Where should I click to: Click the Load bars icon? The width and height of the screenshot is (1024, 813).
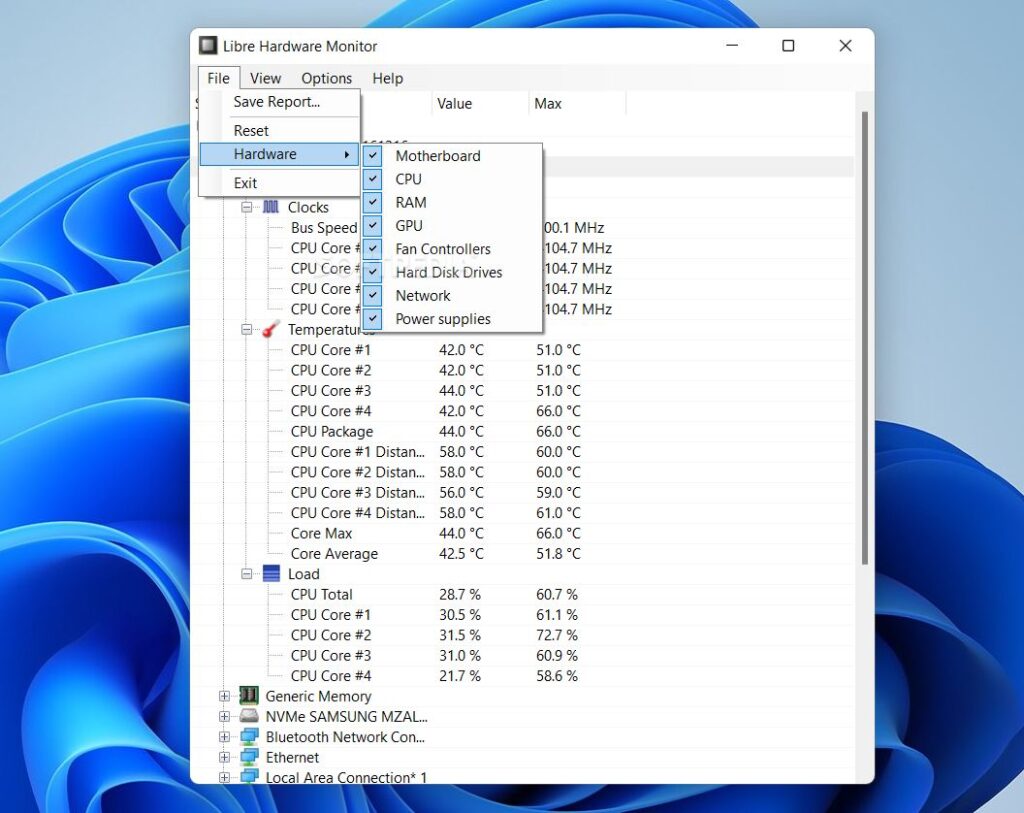tap(271, 574)
